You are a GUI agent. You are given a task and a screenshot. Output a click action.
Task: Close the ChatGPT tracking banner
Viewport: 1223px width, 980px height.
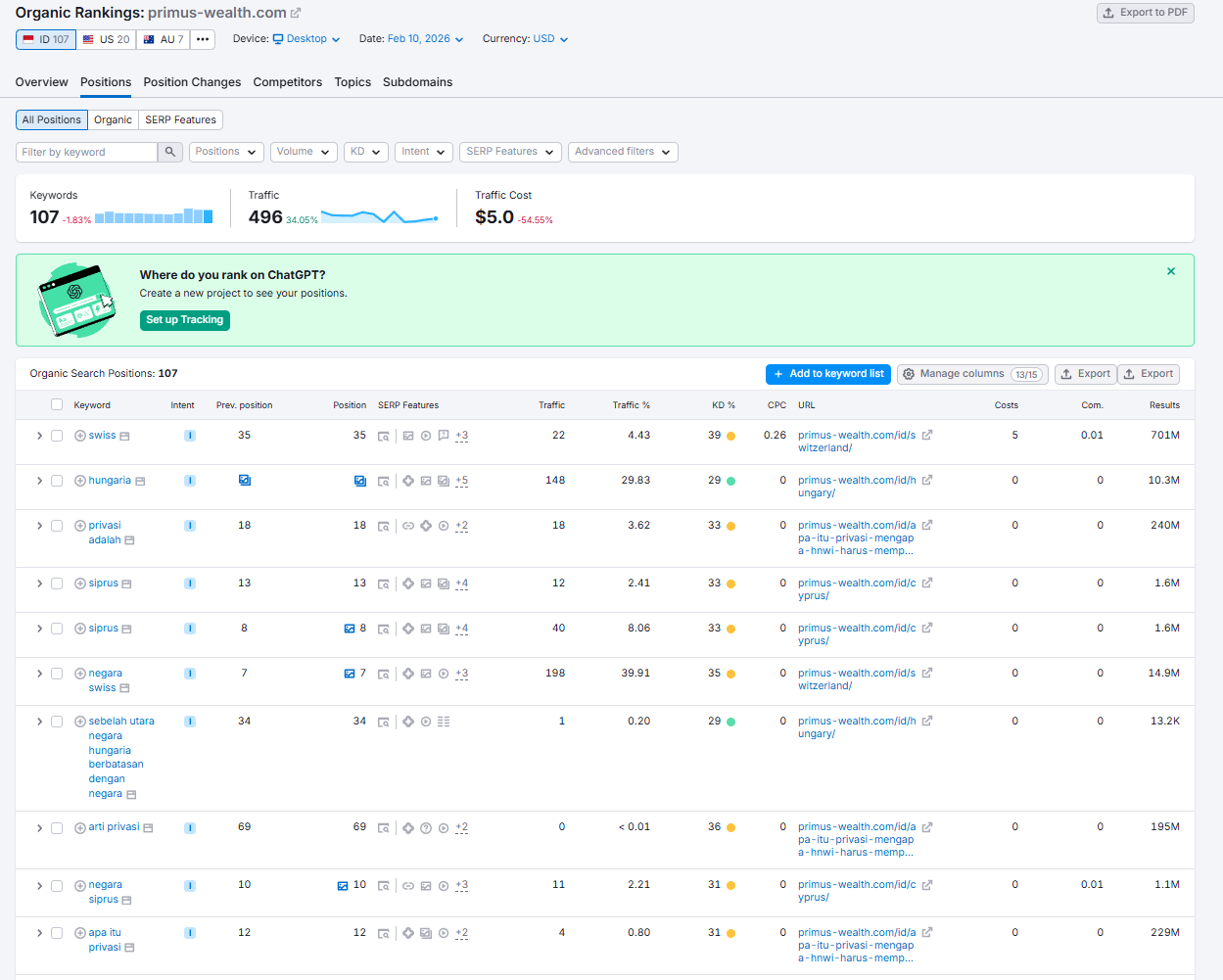pyautogui.click(x=1170, y=271)
